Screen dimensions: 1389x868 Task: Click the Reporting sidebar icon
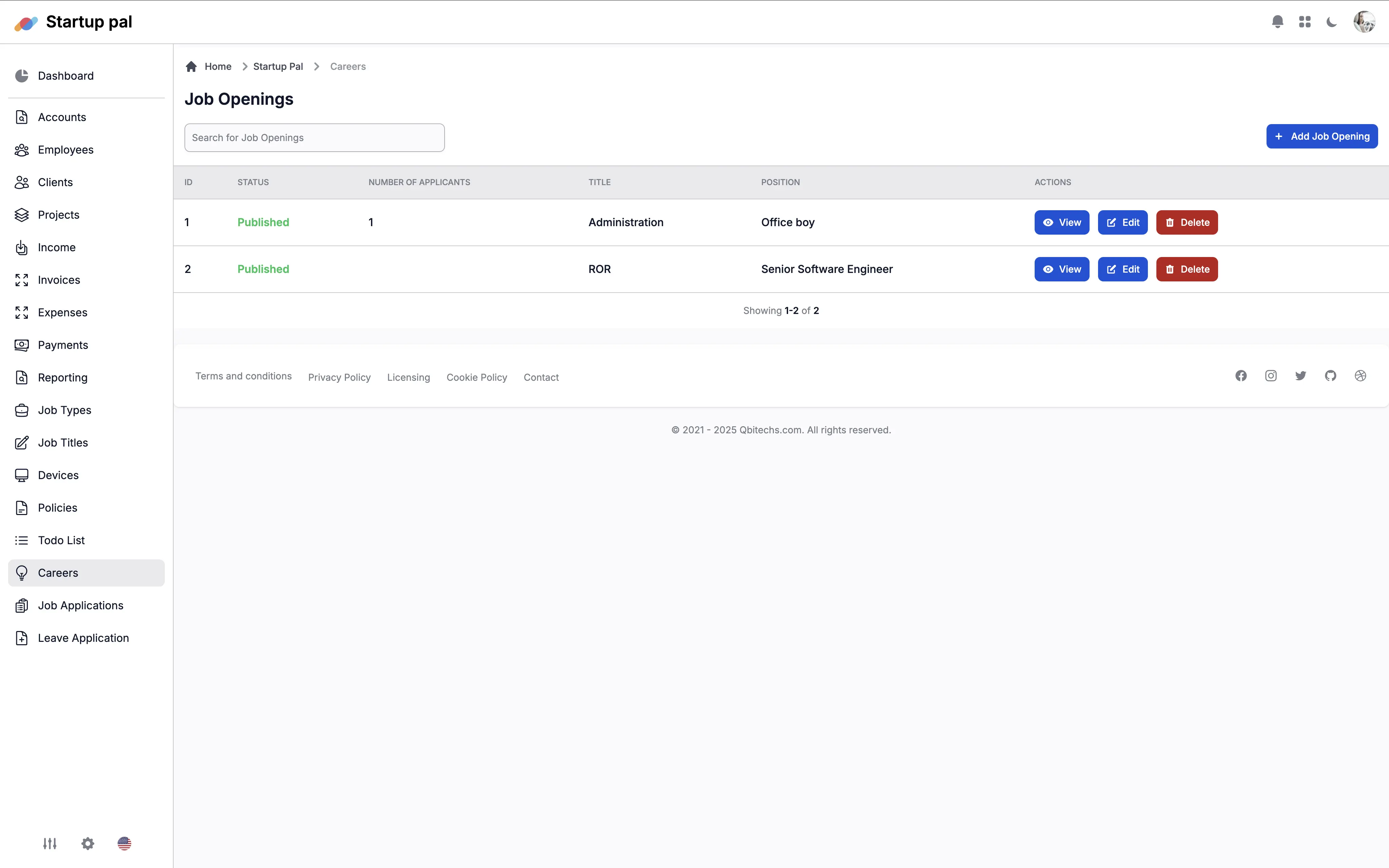point(22,378)
